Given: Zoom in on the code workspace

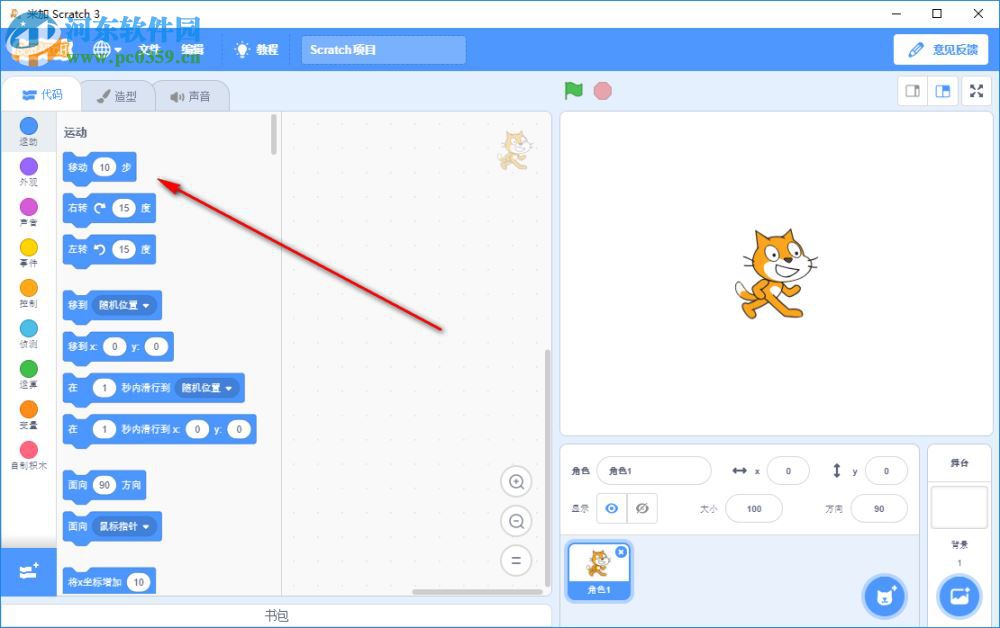Looking at the screenshot, I should click(x=516, y=481).
